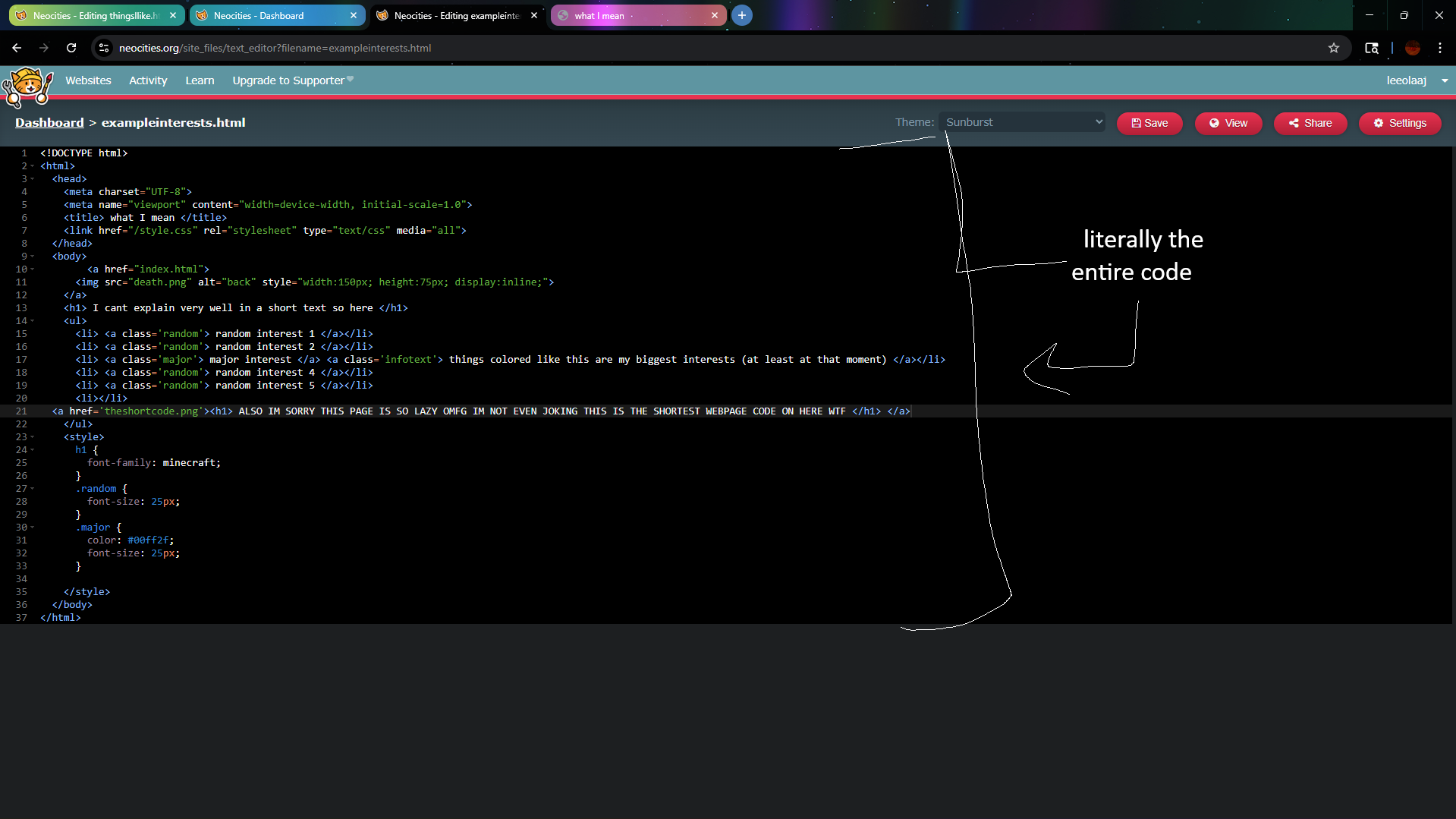The width and height of the screenshot is (1456, 819).
Task: Click the Neocities cat logo
Action: pyautogui.click(x=28, y=86)
